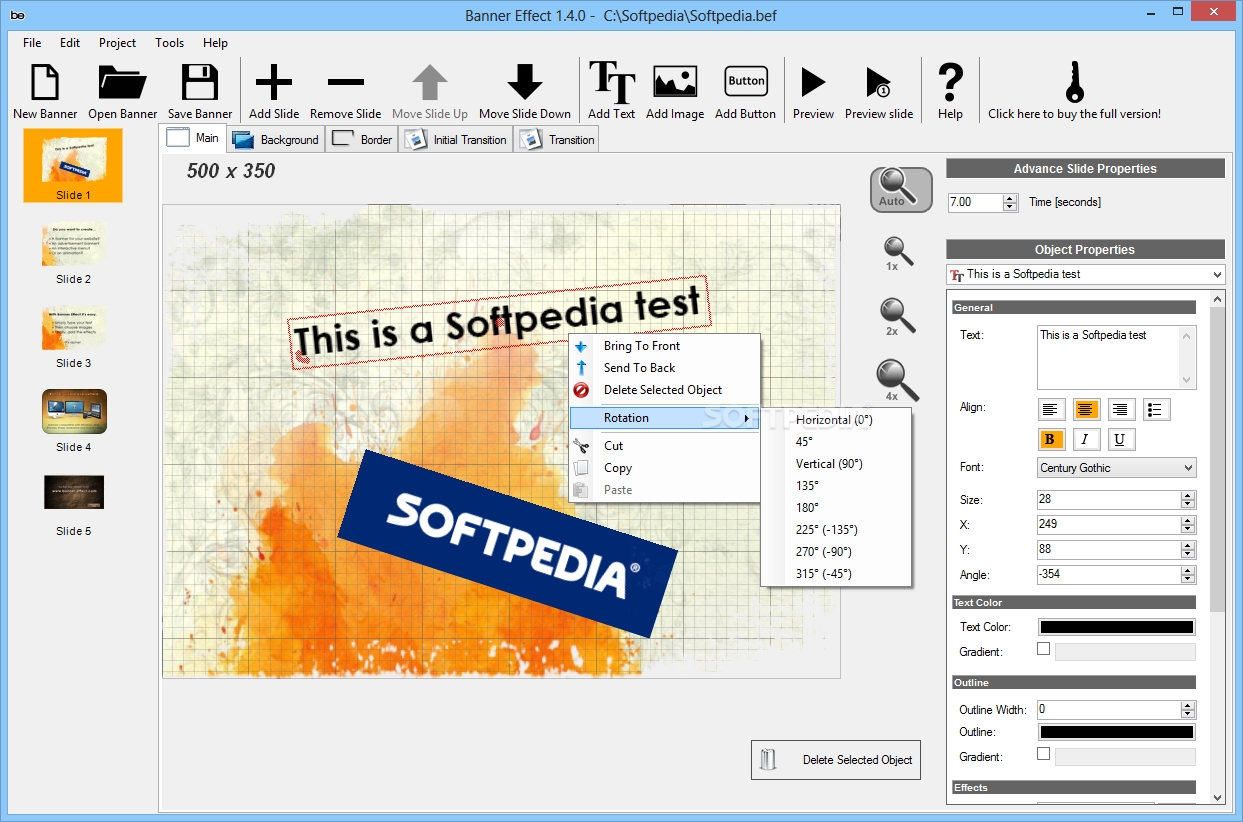Viewport: 1243px width, 822px height.
Task: Open the File menu
Action: coord(32,43)
